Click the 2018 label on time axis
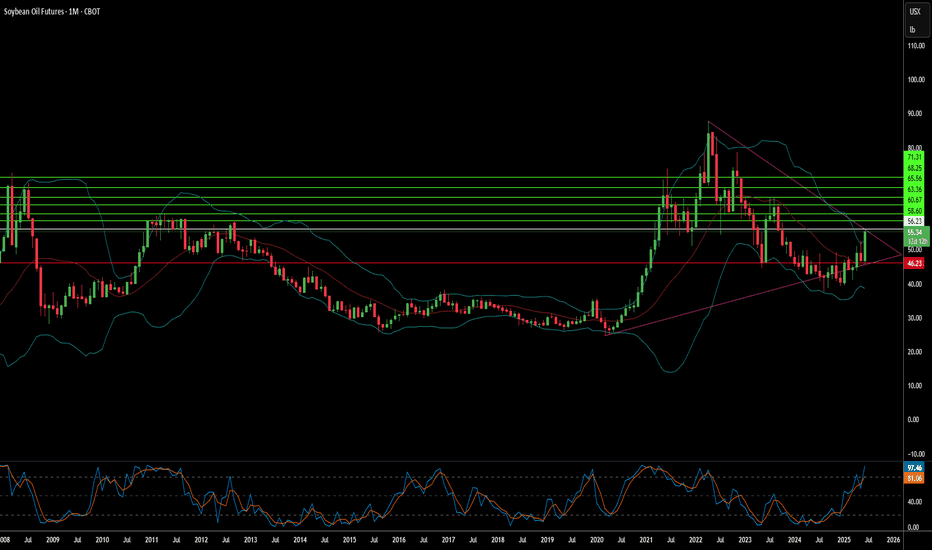Screen dimensions: 932x550 coord(498,540)
